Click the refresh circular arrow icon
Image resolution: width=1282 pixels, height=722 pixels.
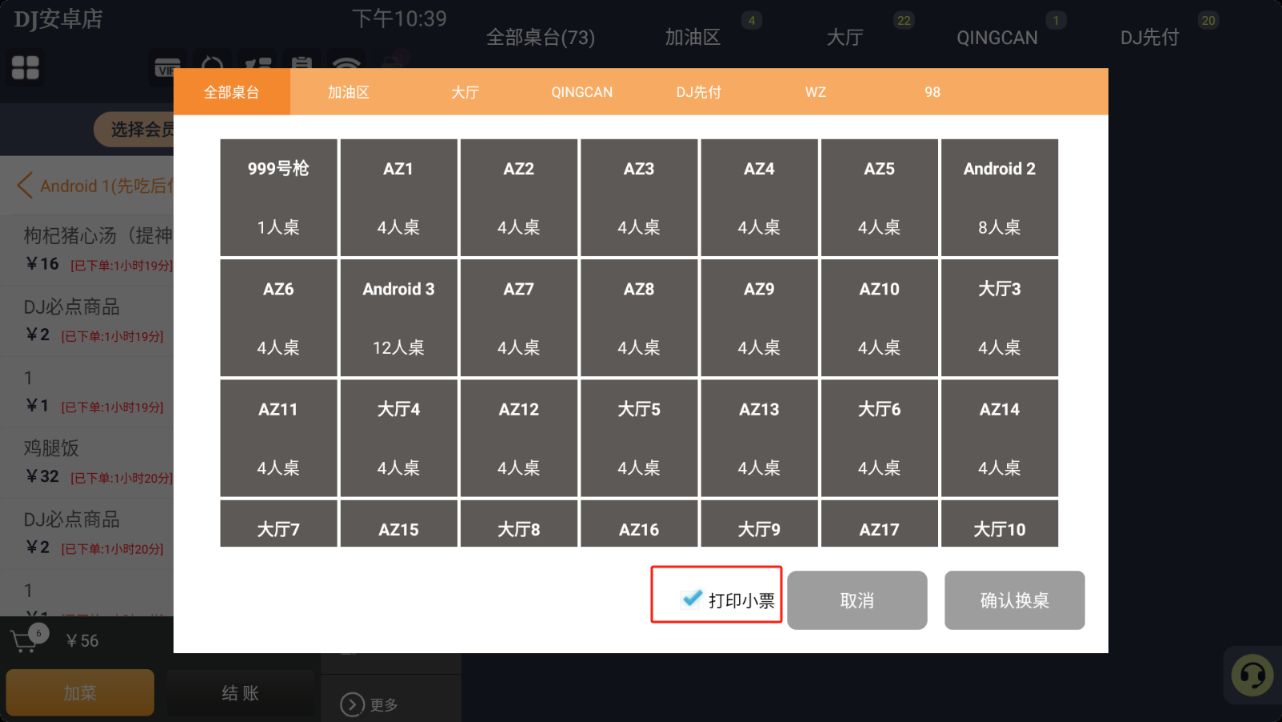(212, 67)
